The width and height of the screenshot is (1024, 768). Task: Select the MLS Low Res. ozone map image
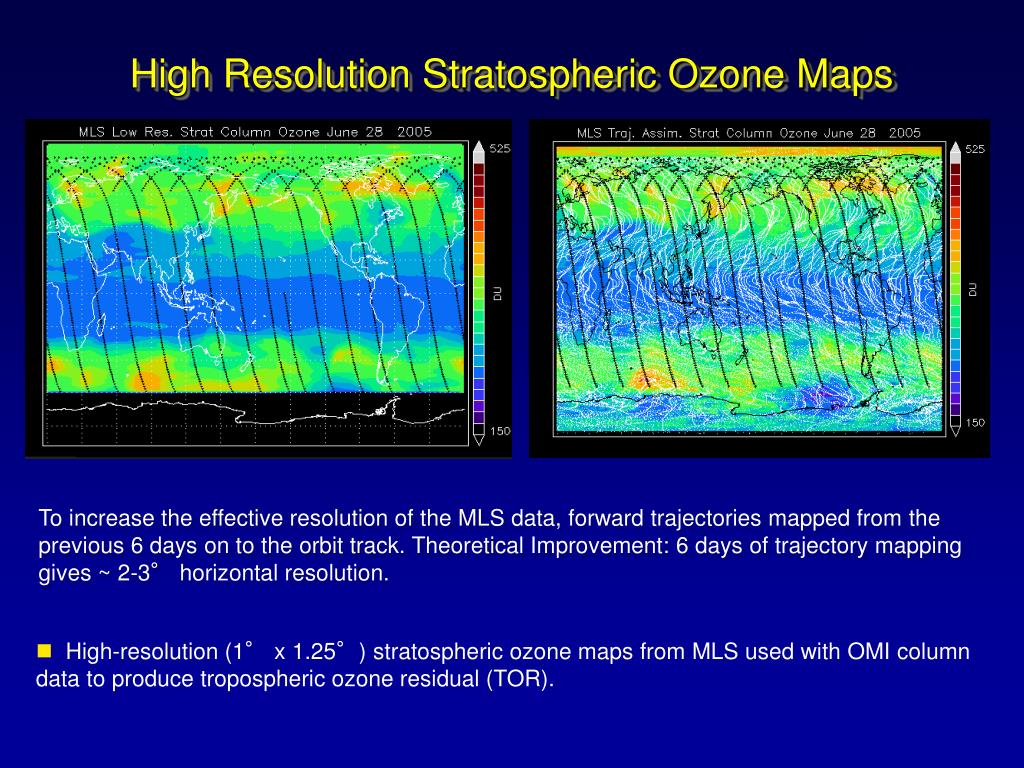[x=268, y=288]
